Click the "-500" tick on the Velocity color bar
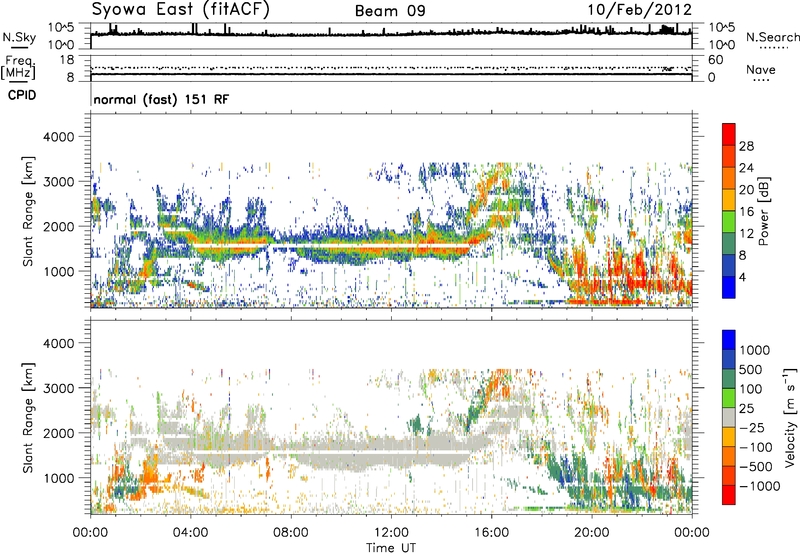Screen dimensions: 800x554 tap(756, 467)
